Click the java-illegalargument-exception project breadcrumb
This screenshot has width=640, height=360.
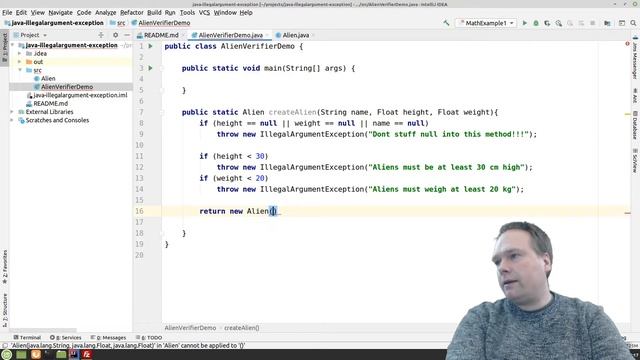tap(54, 23)
